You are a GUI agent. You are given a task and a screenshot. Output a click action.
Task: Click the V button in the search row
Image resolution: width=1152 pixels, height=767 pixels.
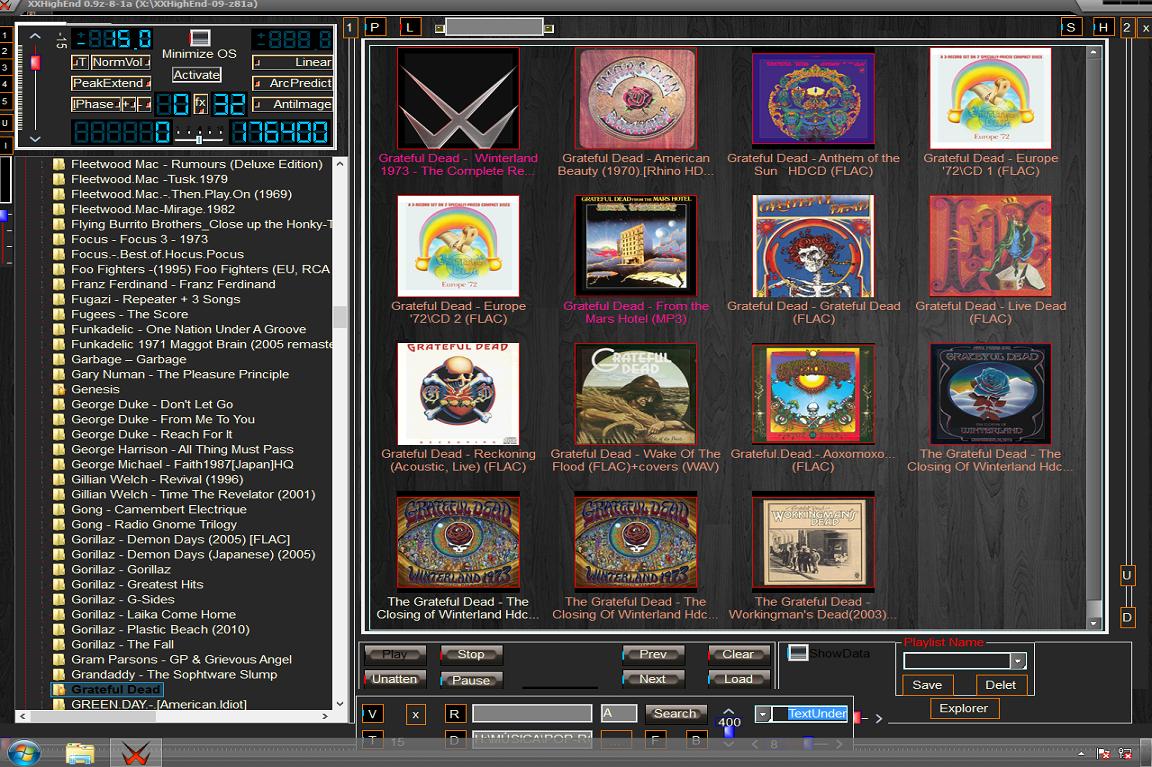(372, 713)
